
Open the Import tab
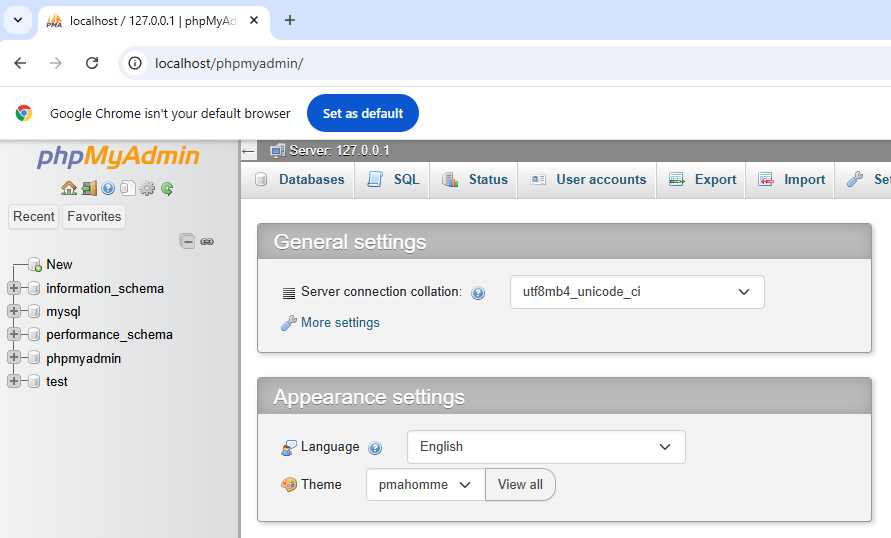pyautogui.click(x=790, y=180)
